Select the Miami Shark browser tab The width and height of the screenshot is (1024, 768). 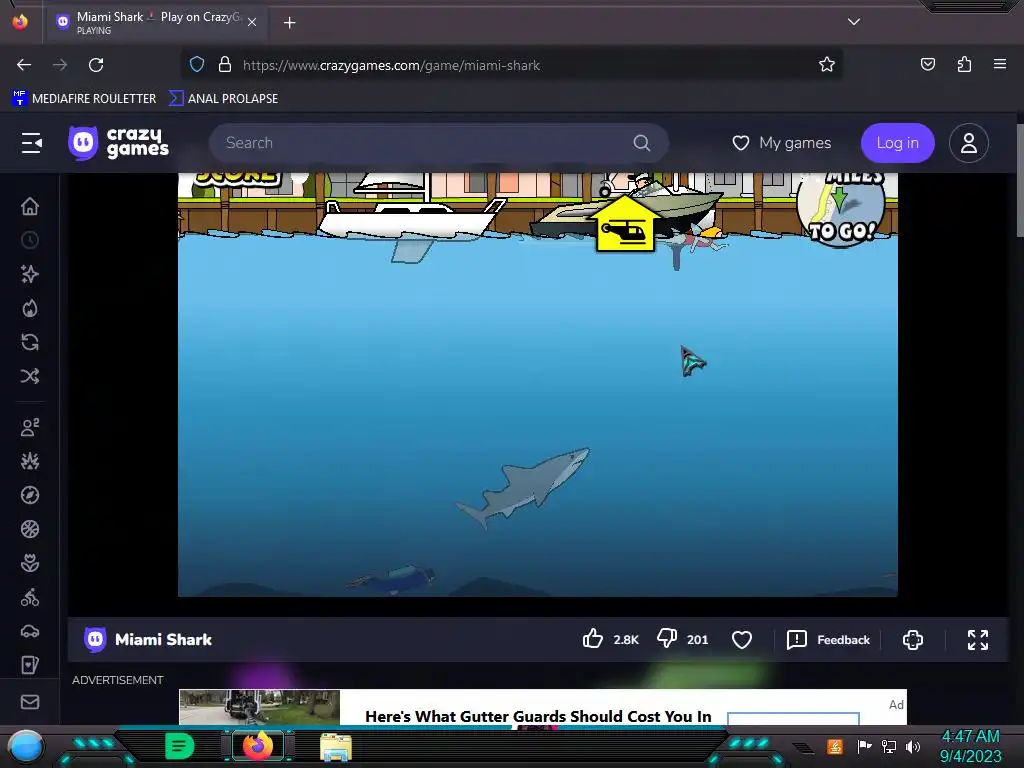click(x=155, y=22)
